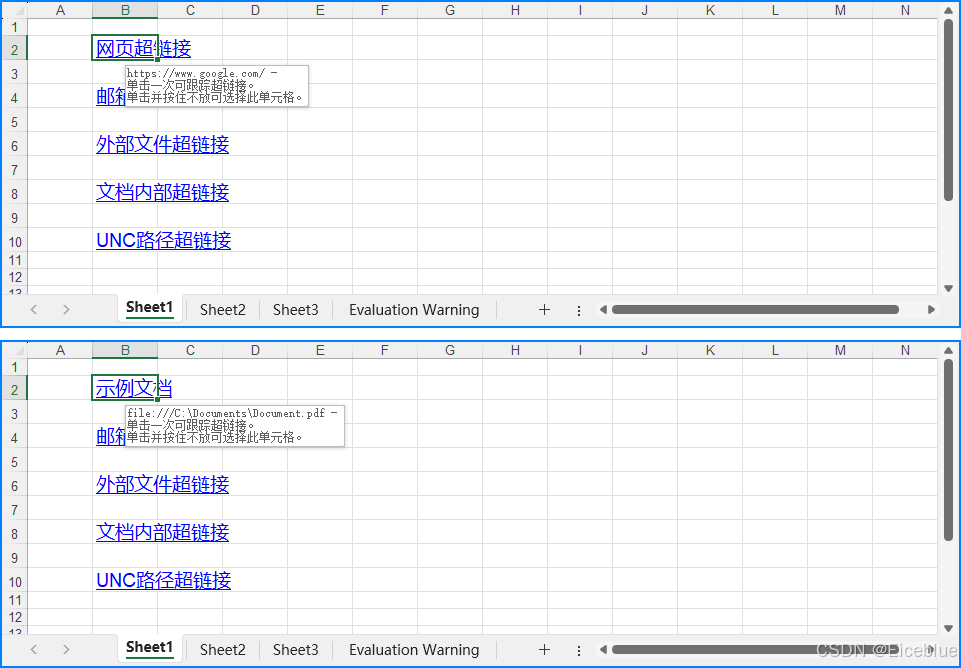
Task: Click the vertical scrollbar thumb in lower workbook
Action: click(x=948, y=450)
